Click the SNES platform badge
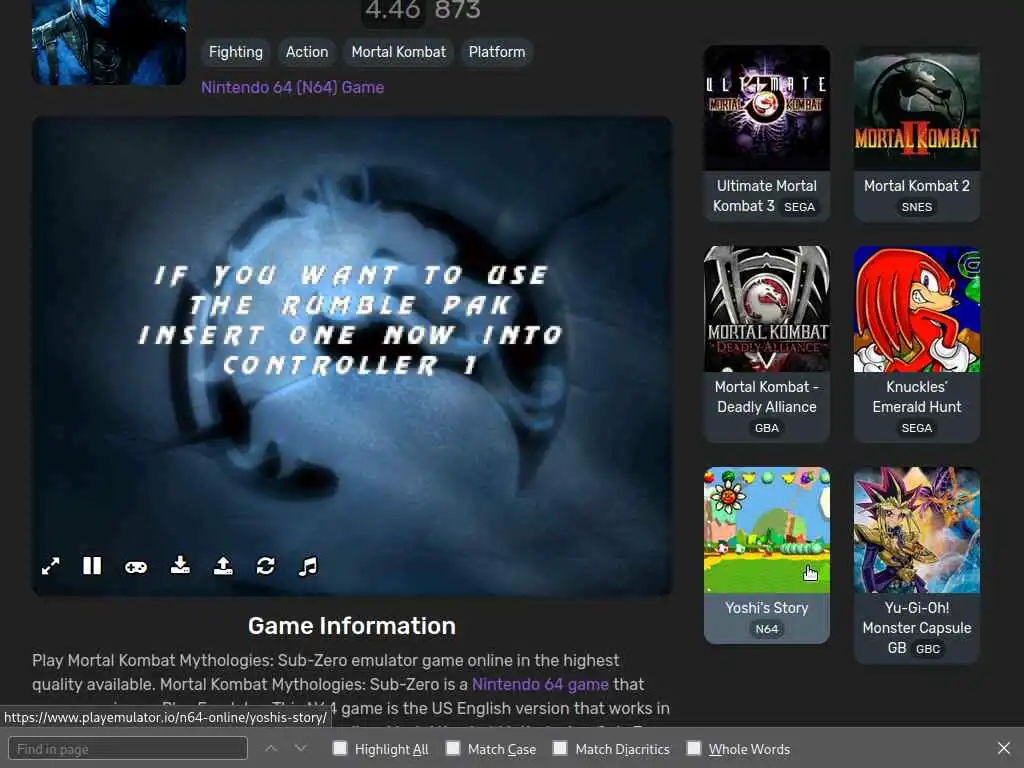 coord(917,207)
